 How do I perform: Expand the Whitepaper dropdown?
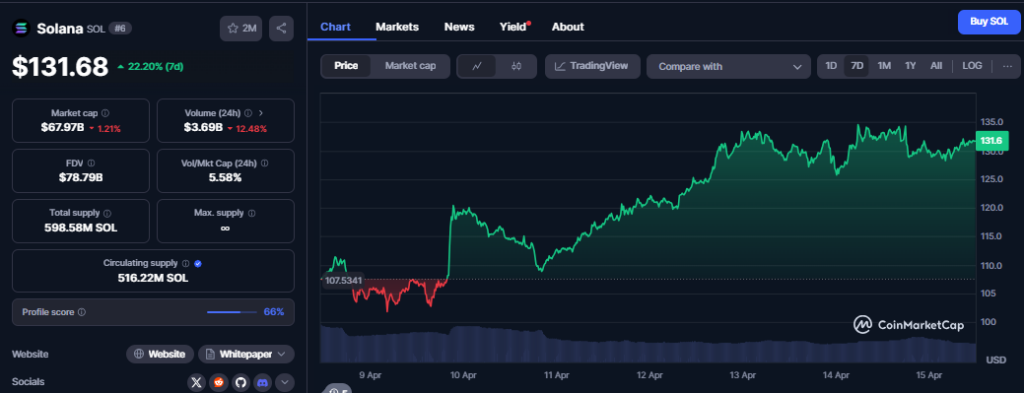(246, 354)
